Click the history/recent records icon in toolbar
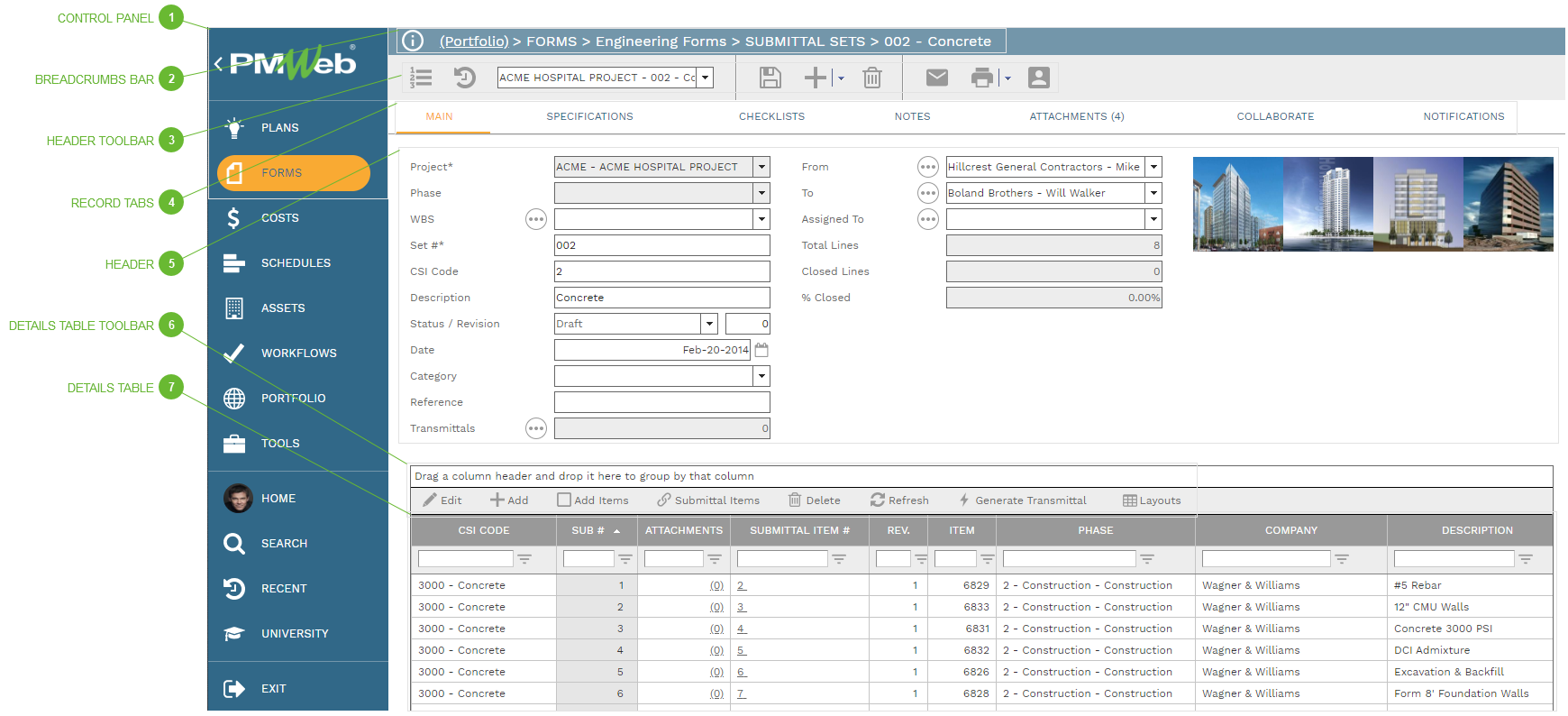1568x716 pixels. pos(465,78)
